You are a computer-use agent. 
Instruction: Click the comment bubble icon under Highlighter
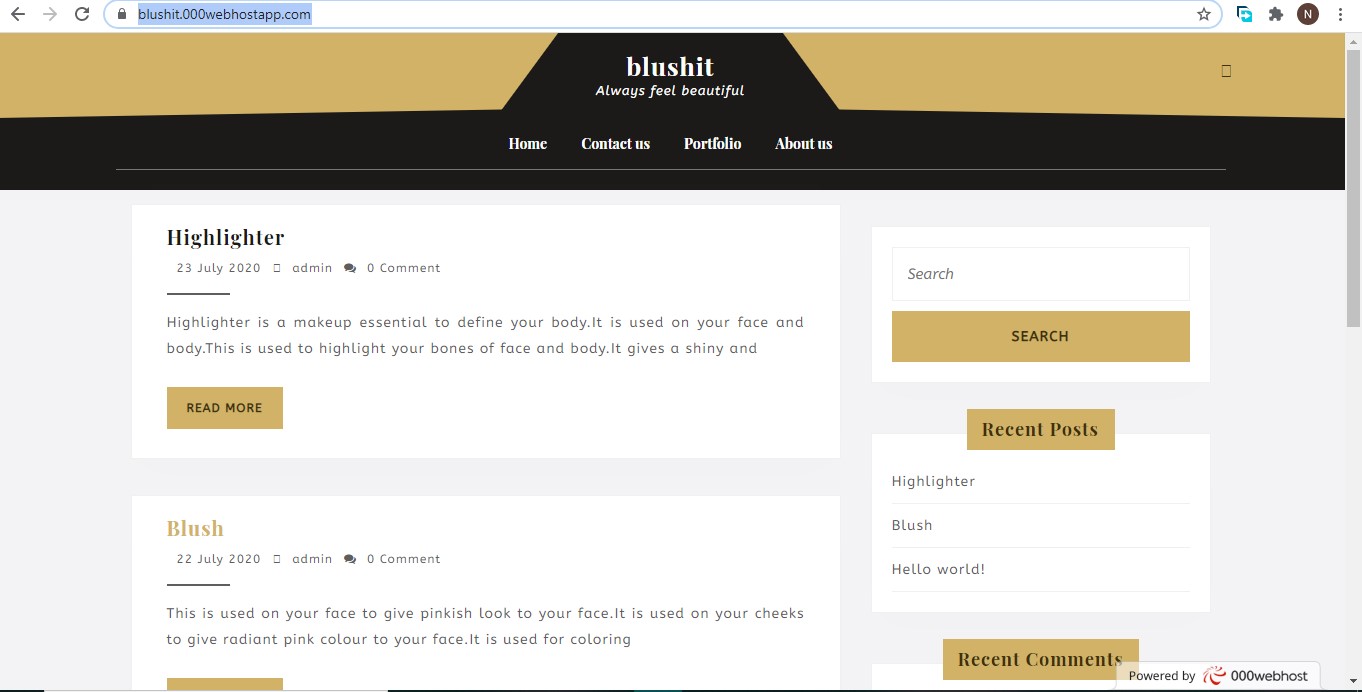[x=350, y=268]
